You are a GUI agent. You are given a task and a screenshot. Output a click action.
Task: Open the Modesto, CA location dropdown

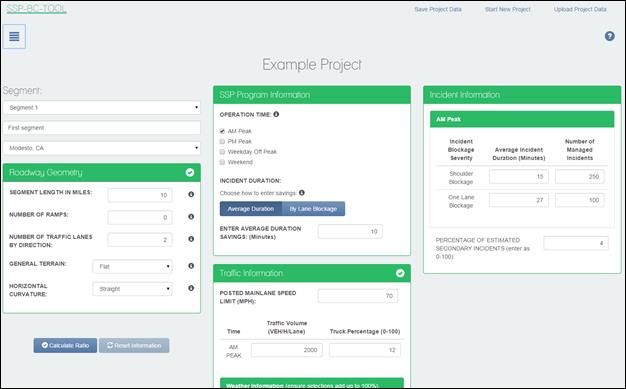pyautogui.click(x=102, y=148)
